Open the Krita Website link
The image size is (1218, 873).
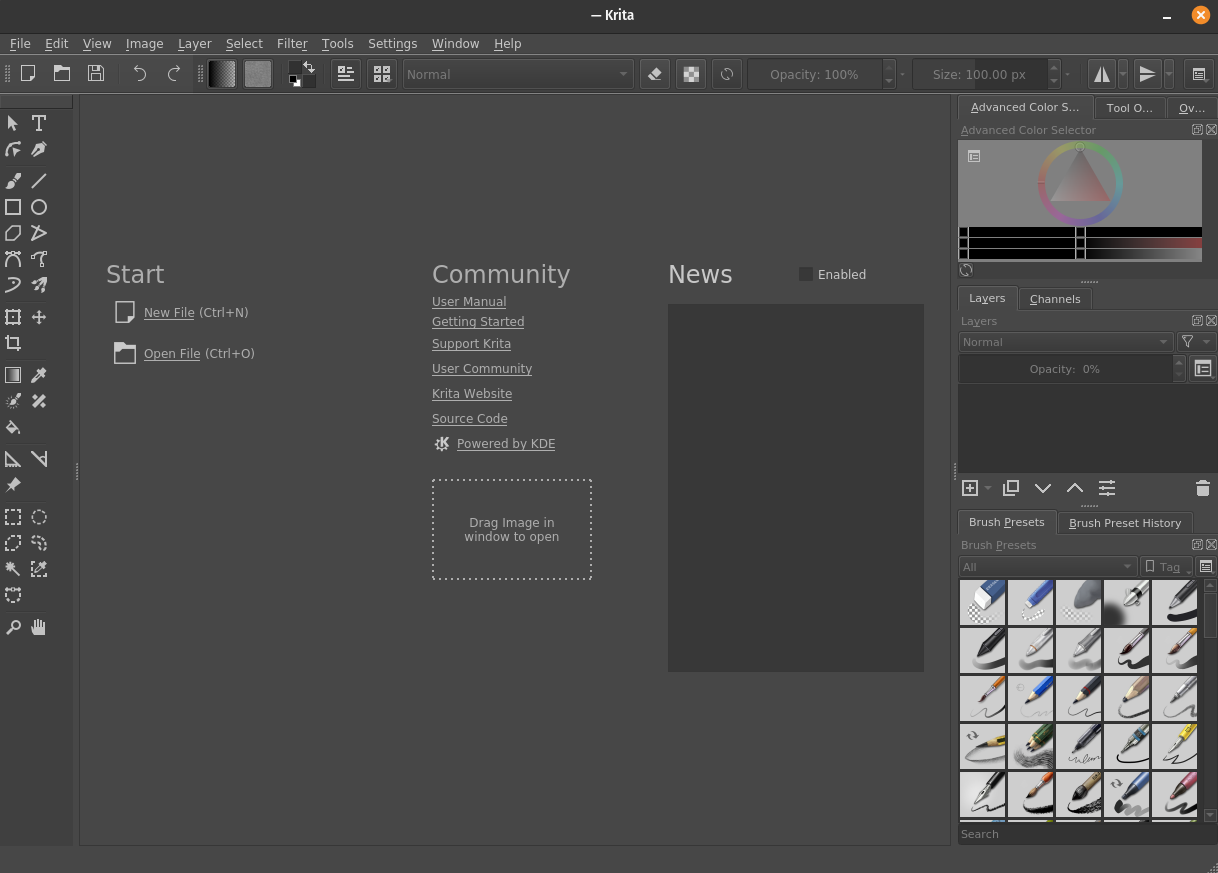(x=472, y=394)
